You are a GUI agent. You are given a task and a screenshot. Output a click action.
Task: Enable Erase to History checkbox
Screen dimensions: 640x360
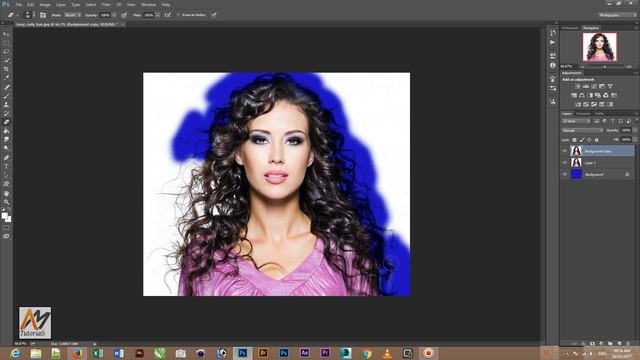[178, 15]
